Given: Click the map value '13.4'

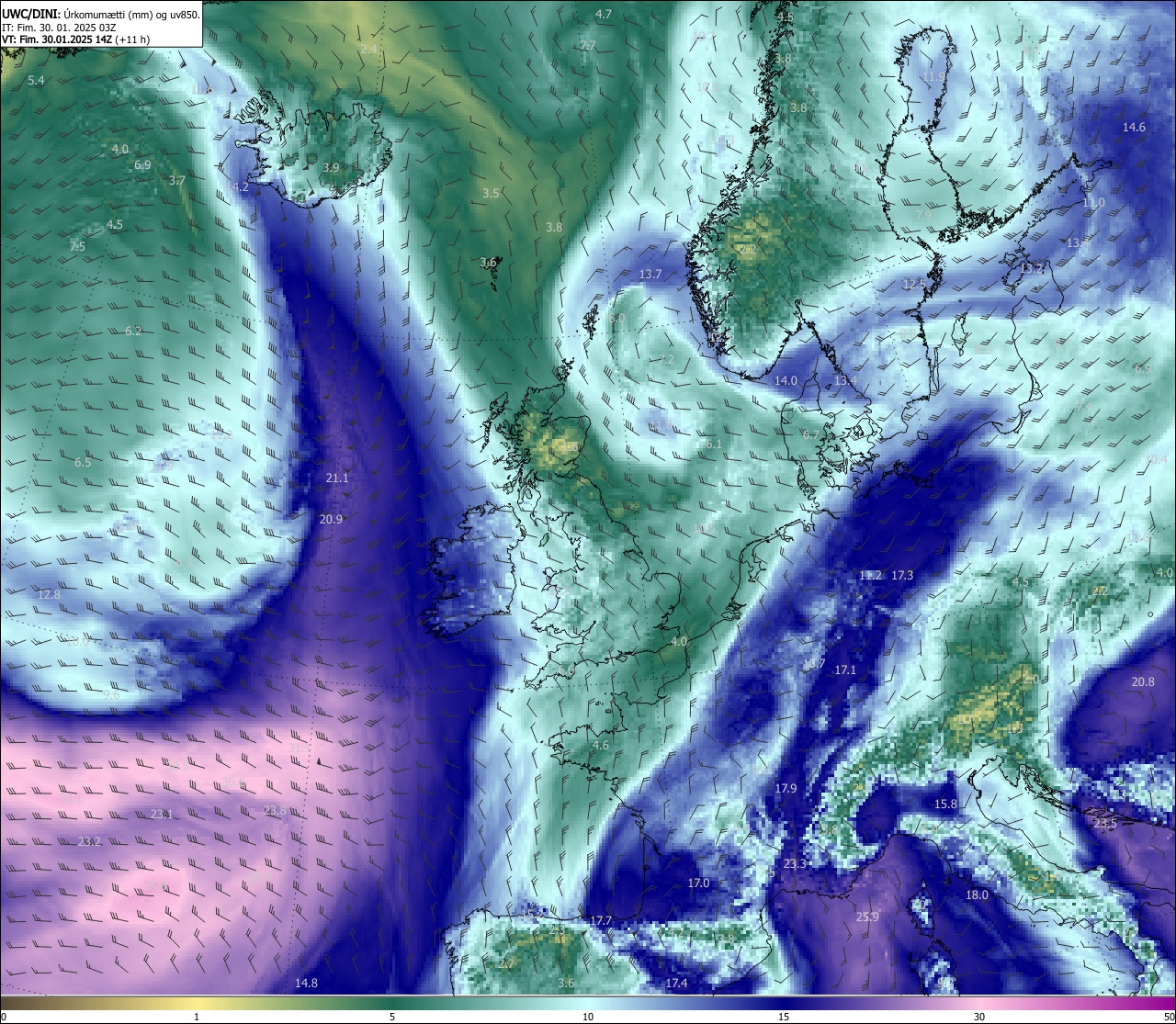Looking at the screenshot, I should pyautogui.click(x=845, y=381).
